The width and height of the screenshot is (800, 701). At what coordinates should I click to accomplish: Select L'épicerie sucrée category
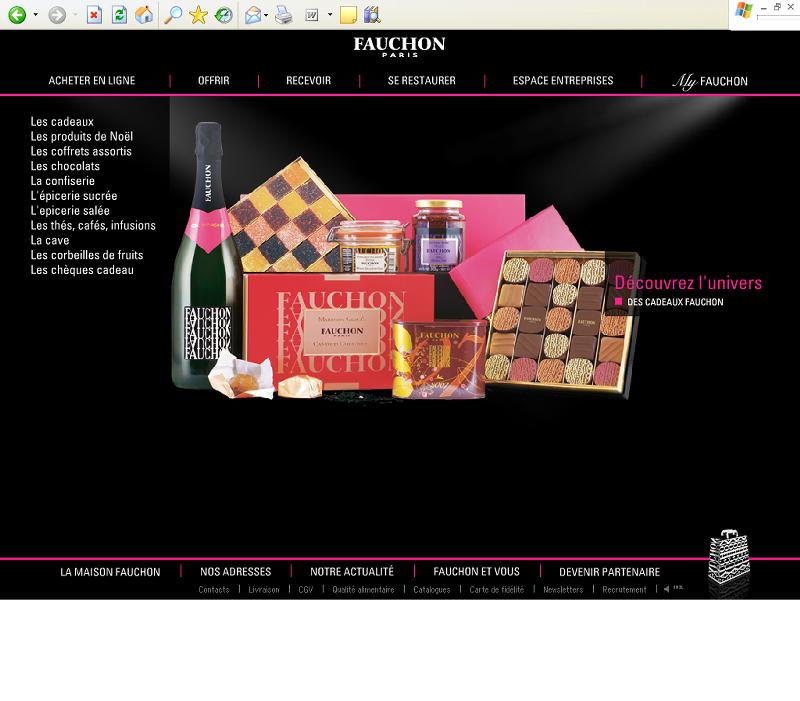74,195
